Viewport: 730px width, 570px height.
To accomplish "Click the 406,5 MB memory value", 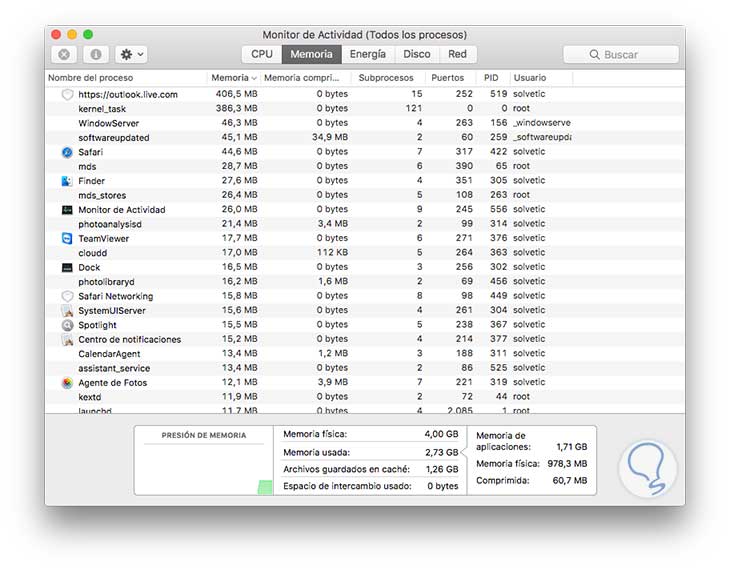I will [237, 94].
